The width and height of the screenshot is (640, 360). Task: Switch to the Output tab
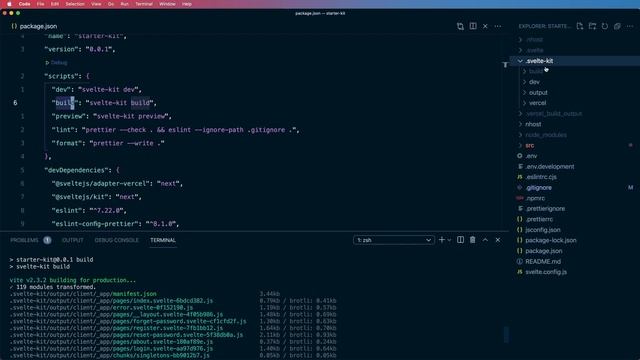point(73,240)
